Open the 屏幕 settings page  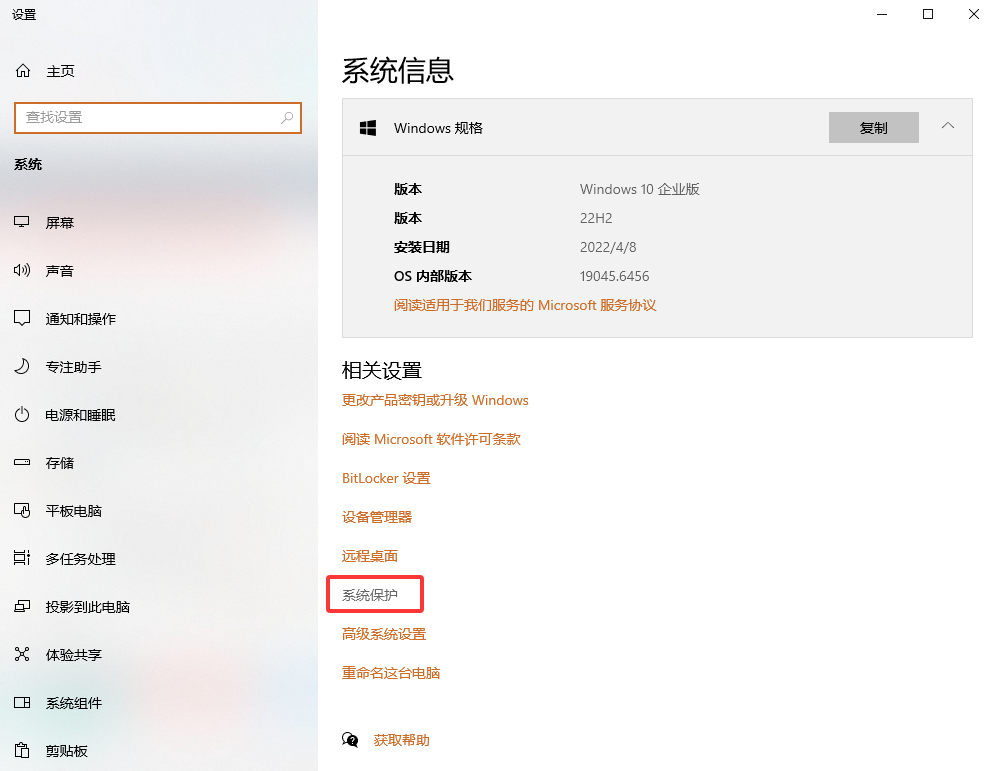click(60, 223)
